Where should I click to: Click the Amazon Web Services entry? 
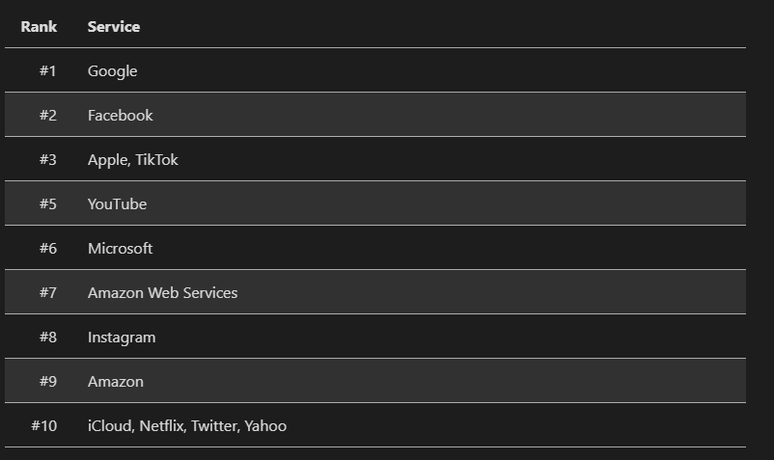(162, 293)
